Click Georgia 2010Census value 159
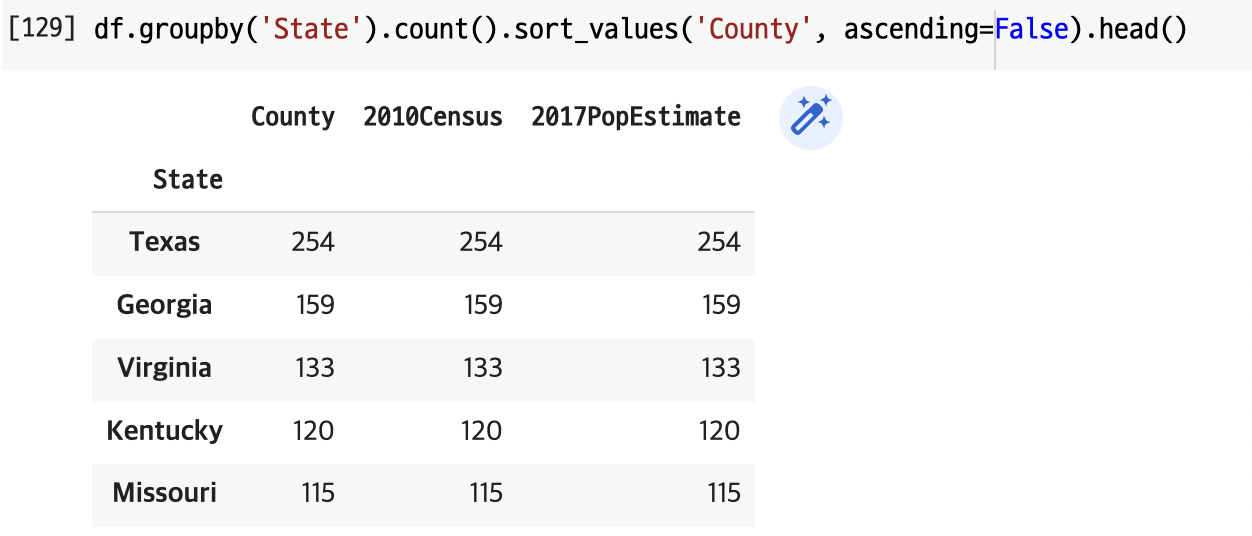The height and width of the screenshot is (536, 1252). (482, 305)
